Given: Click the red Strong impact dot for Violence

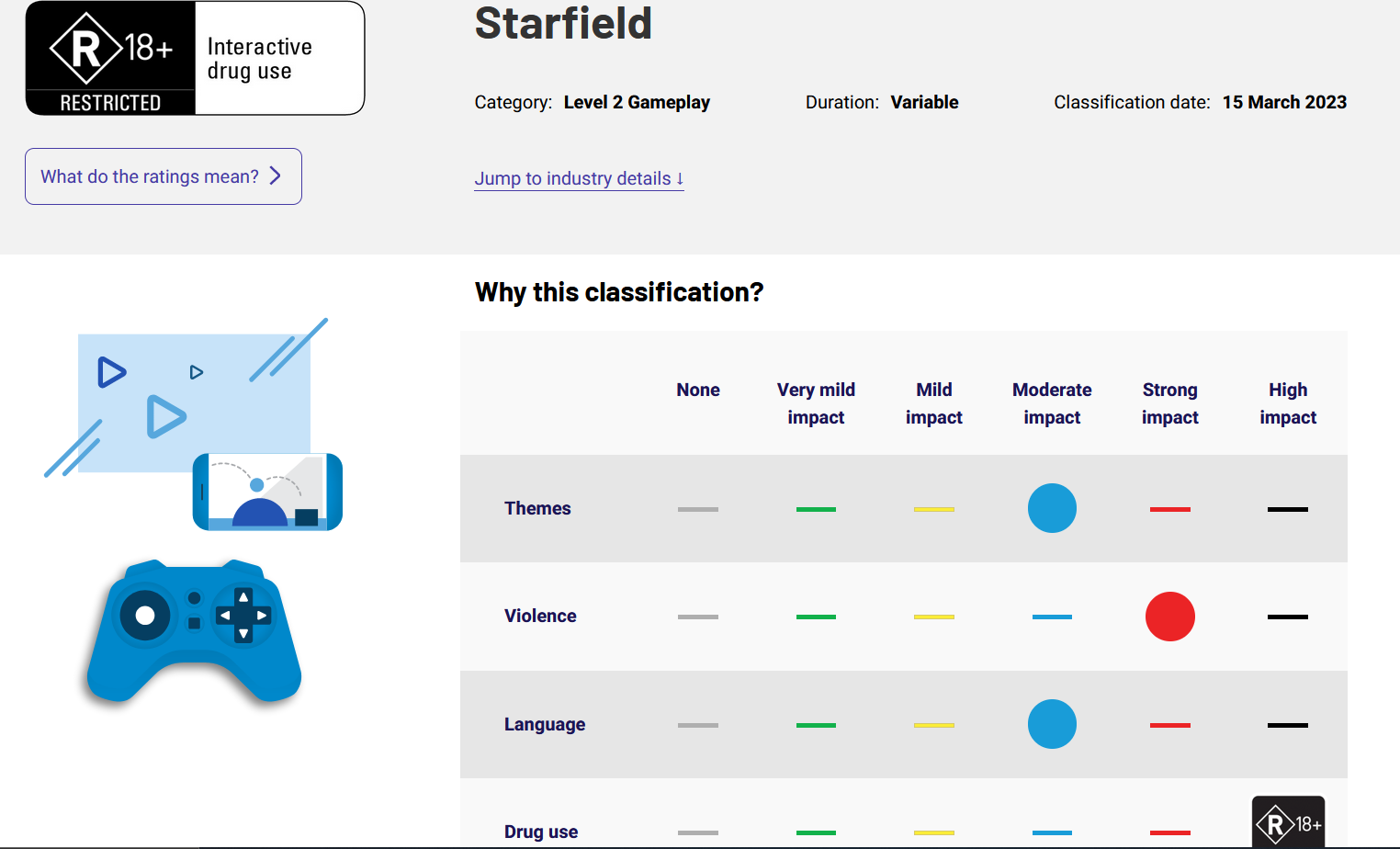Looking at the screenshot, I should click(1169, 617).
